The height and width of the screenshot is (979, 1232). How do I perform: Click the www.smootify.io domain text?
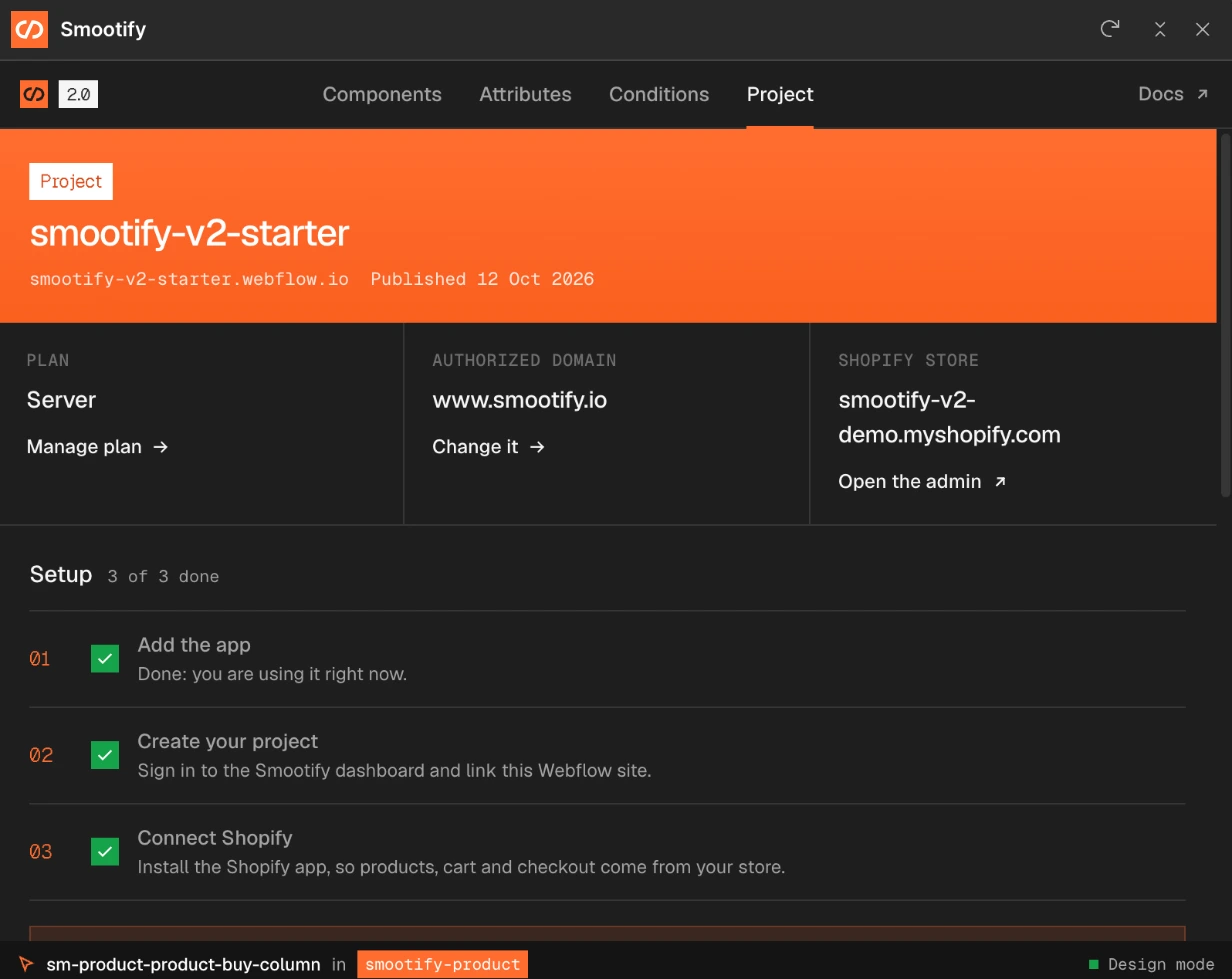tap(519, 400)
